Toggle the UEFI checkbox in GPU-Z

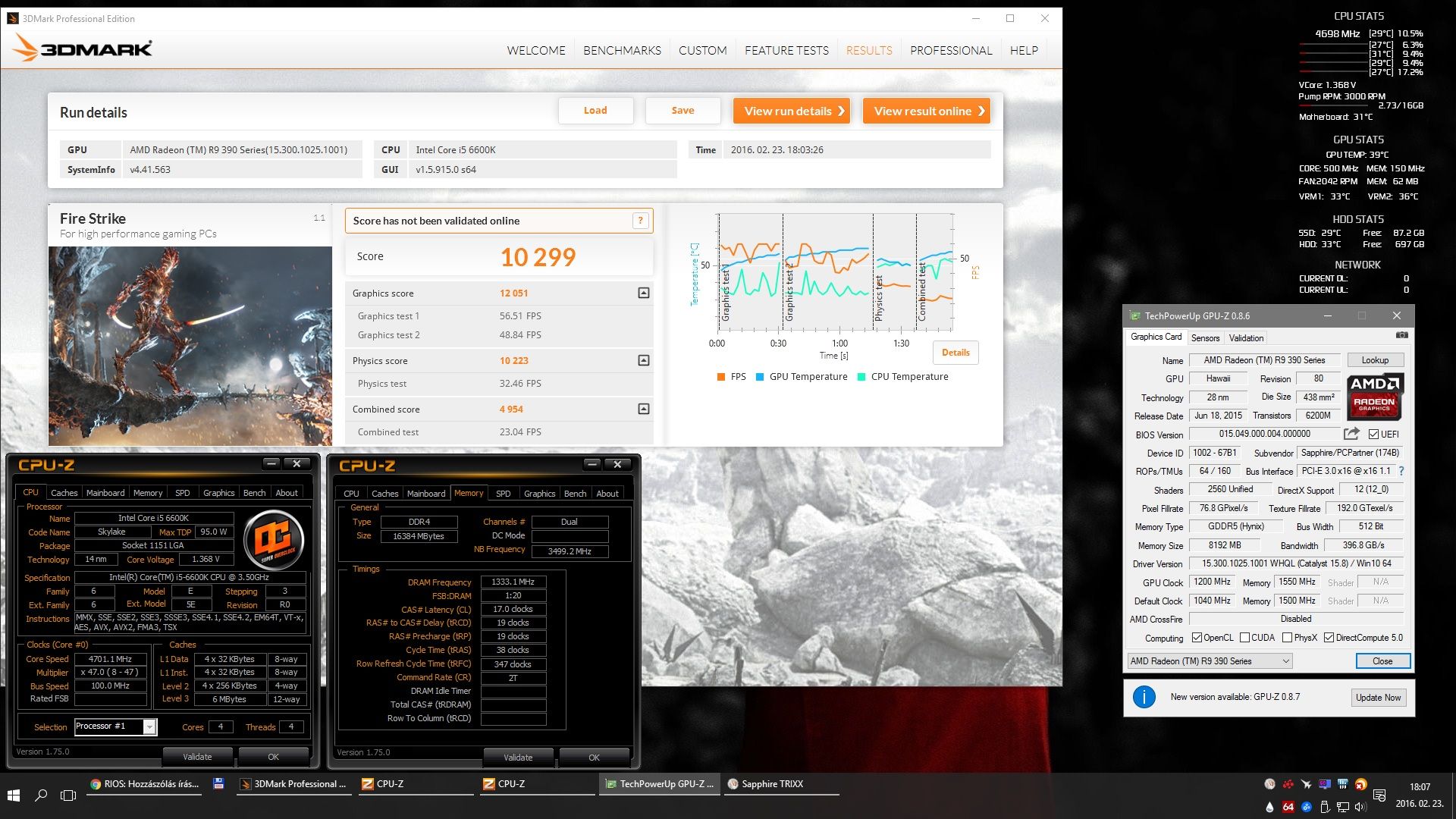[x=1373, y=435]
